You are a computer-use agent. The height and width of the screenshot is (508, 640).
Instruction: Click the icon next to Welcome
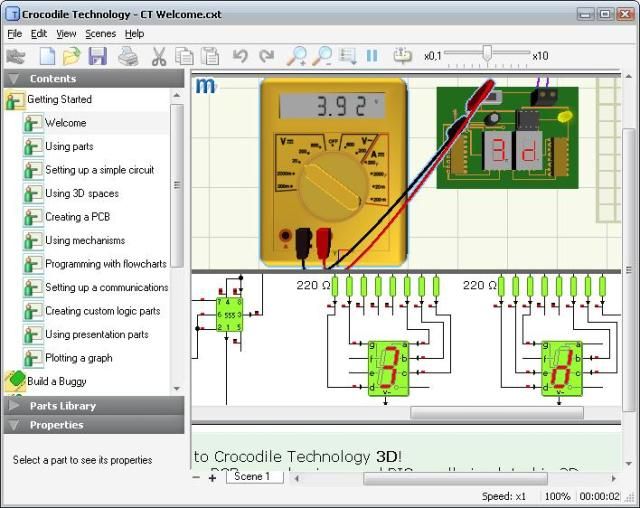click(33, 123)
